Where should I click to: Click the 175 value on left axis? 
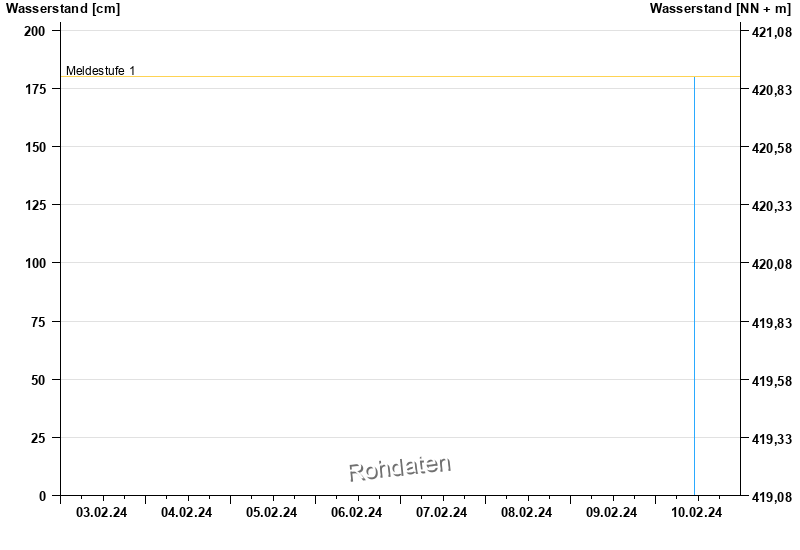pyautogui.click(x=36, y=89)
